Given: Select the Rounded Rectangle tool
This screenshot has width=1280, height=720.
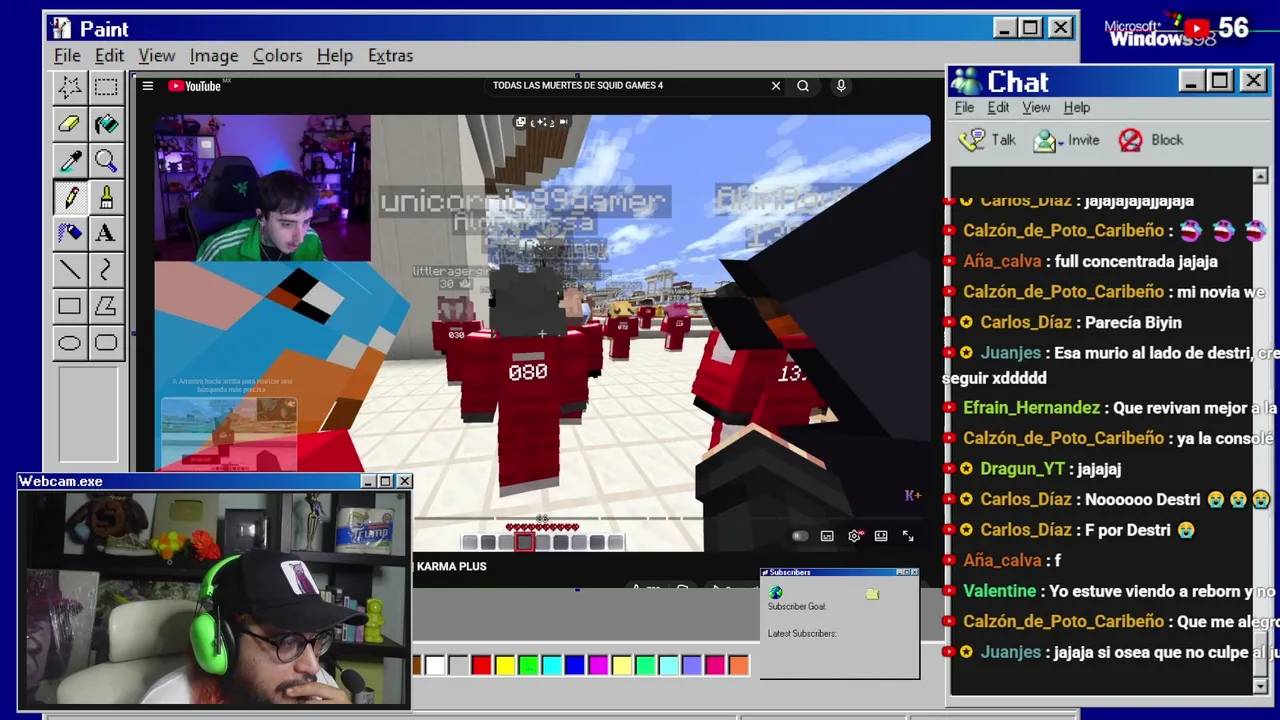Looking at the screenshot, I should click(x=106, y=343).
